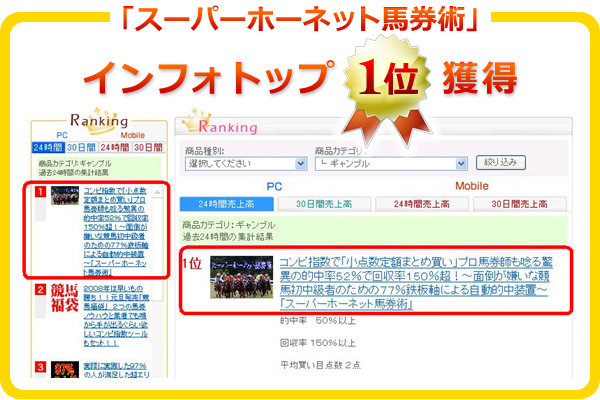Select the Mobile 30日間売上高 tab
This screenshot has height=400, width=600.
tap(520, 204)
